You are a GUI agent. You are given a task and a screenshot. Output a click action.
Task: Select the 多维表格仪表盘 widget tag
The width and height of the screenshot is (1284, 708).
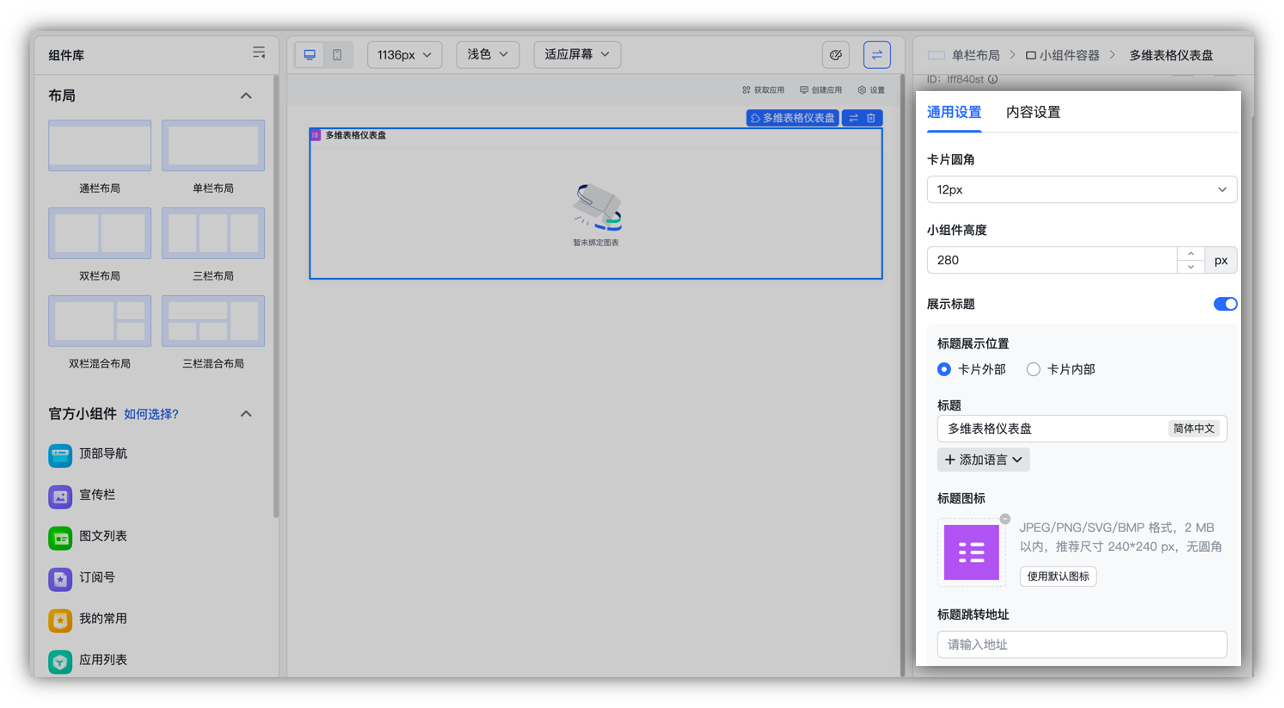(792, 118)
